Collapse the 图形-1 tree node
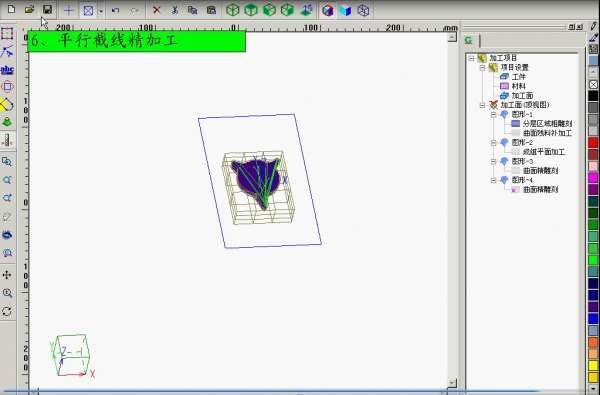 [x=493, y=114]
